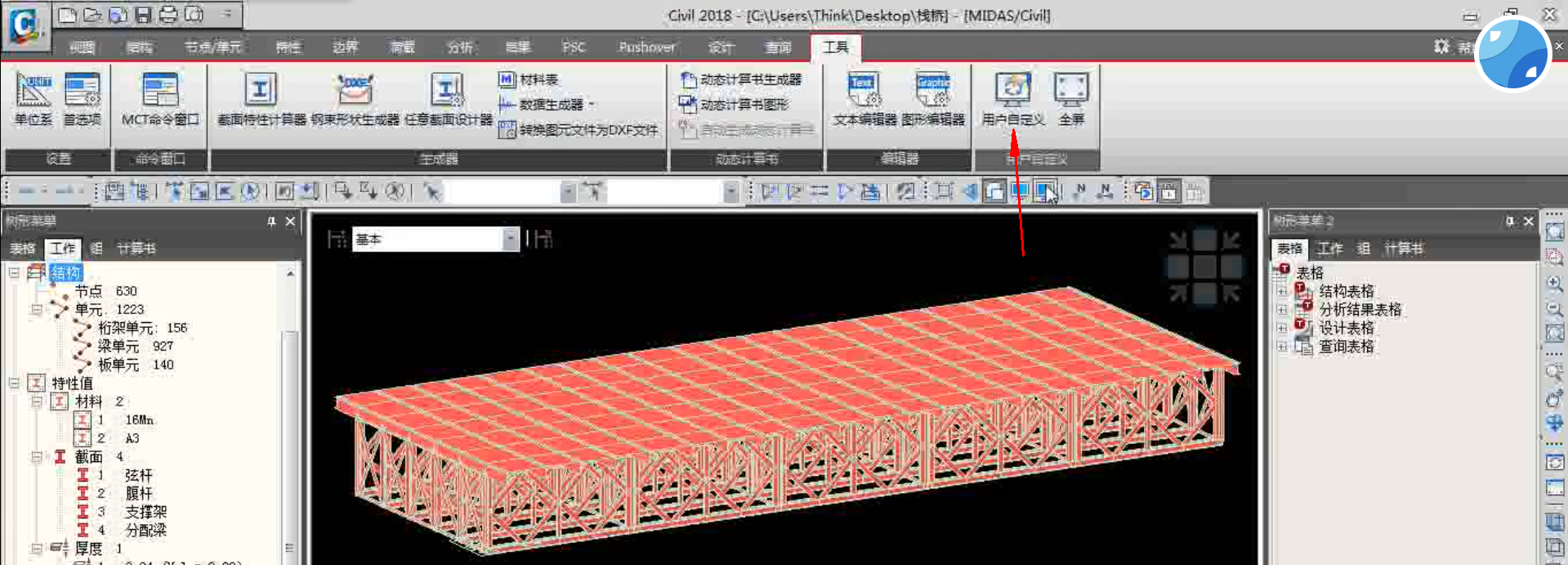Open the second empty toolbar combo box dropdown

click(x=731, y=191)
